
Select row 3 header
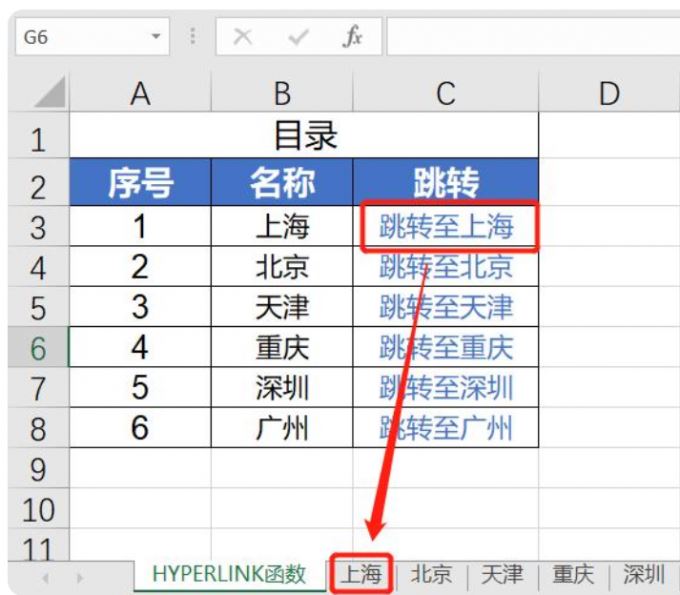(38, 227)
